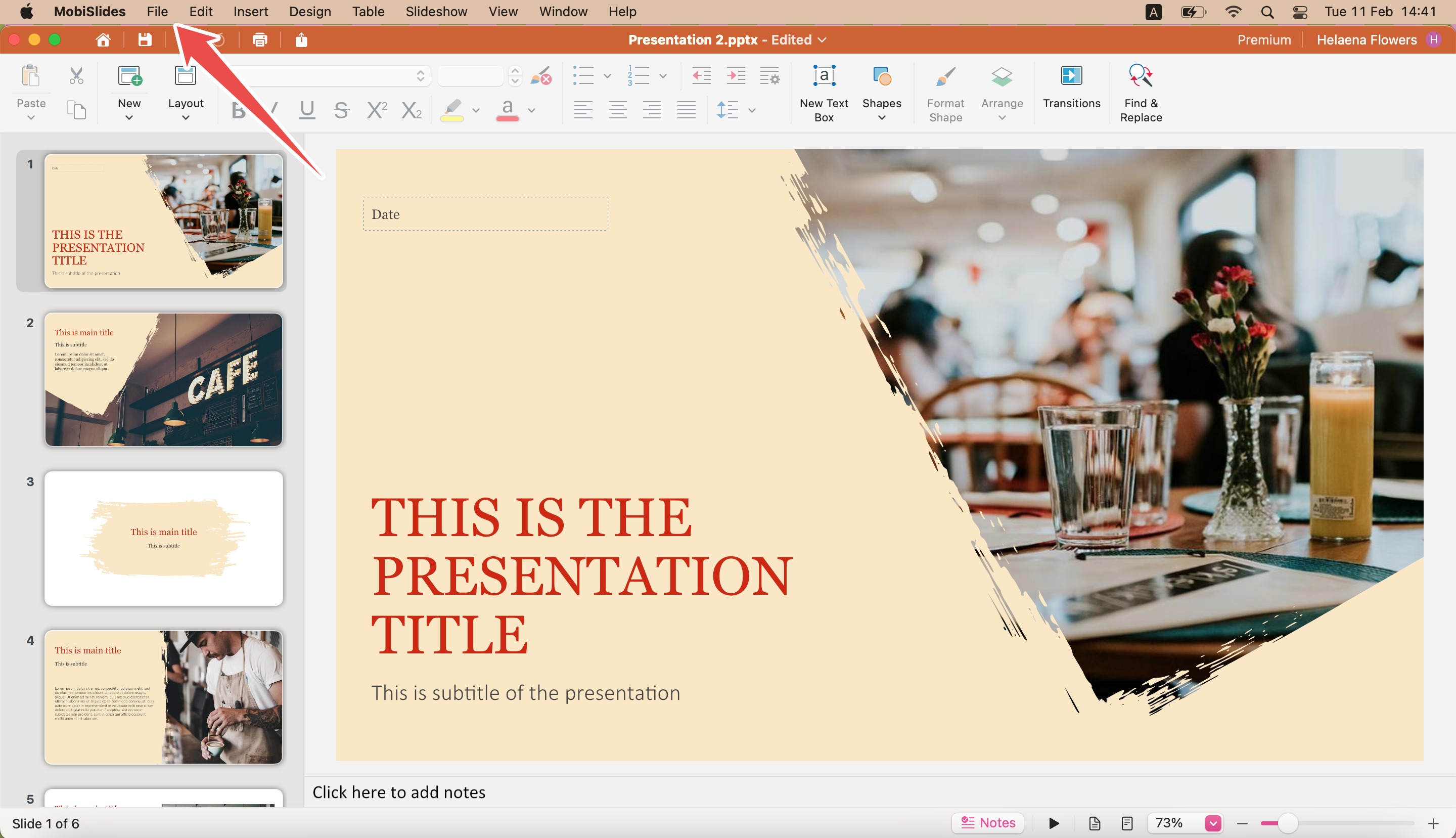Save the presentation with the floppy icon
Image resolution: width=1456 pixels, height=838 pixels.
(x=145, y=40)
